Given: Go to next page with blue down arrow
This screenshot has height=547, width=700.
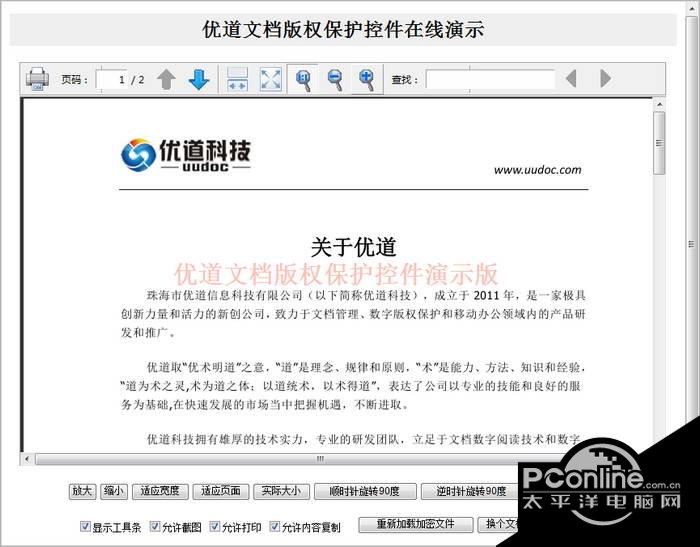Looking at the screenshot, I should 199,79.
